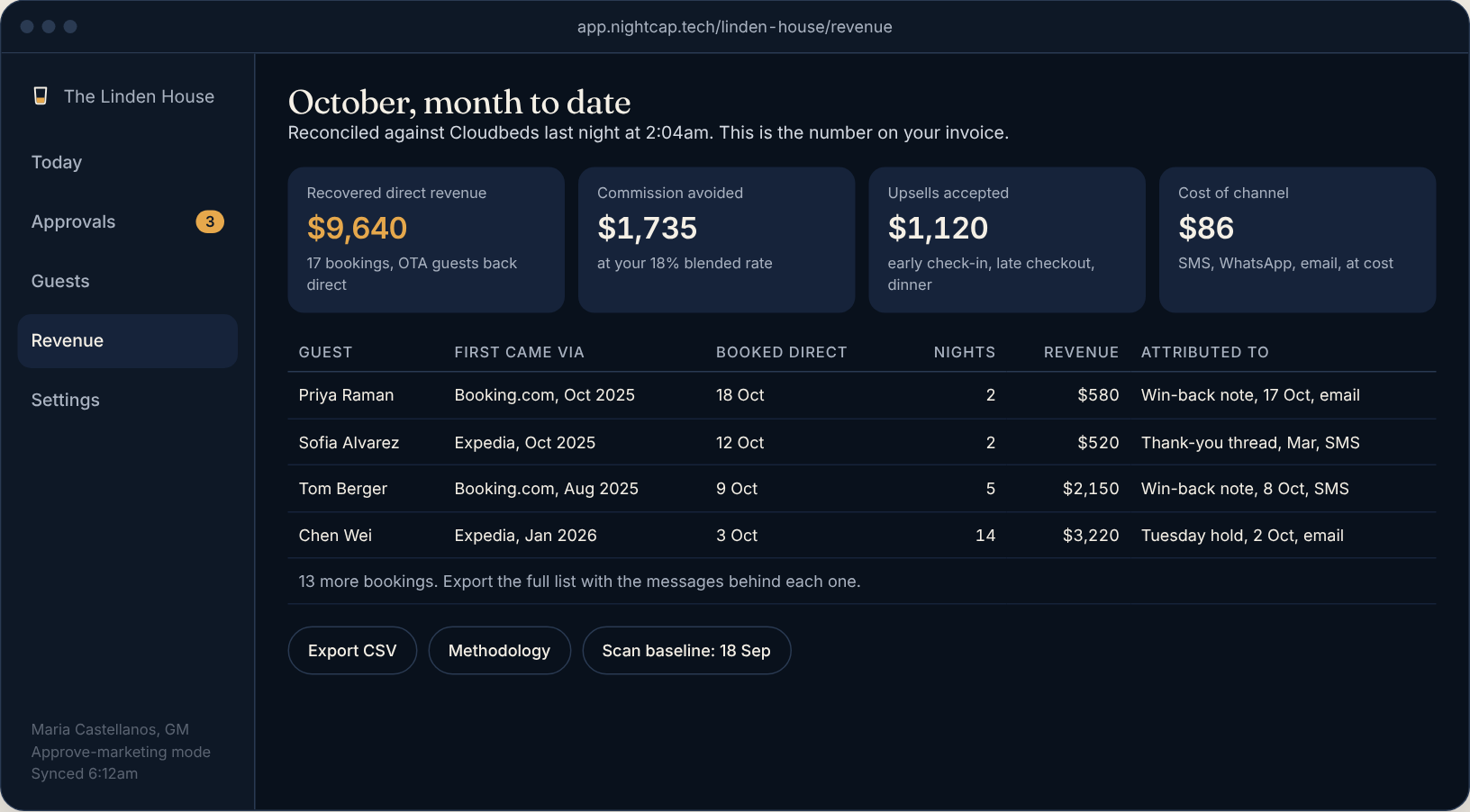Image resolution: width=1470 pixels, height=812 pixels.
Task: Click the NIGHTS column header
Action: (x=964, y=352)
